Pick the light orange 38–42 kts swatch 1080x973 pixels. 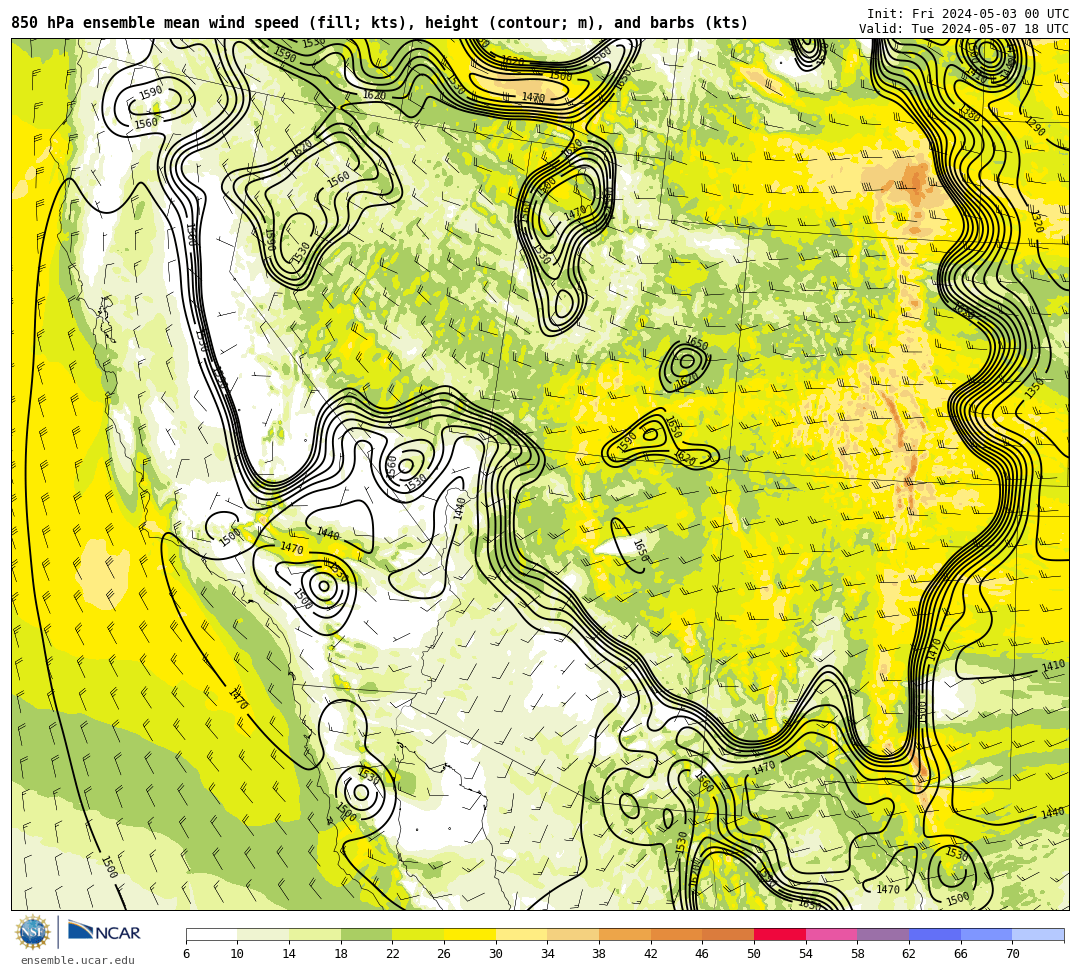pos(625,934)
